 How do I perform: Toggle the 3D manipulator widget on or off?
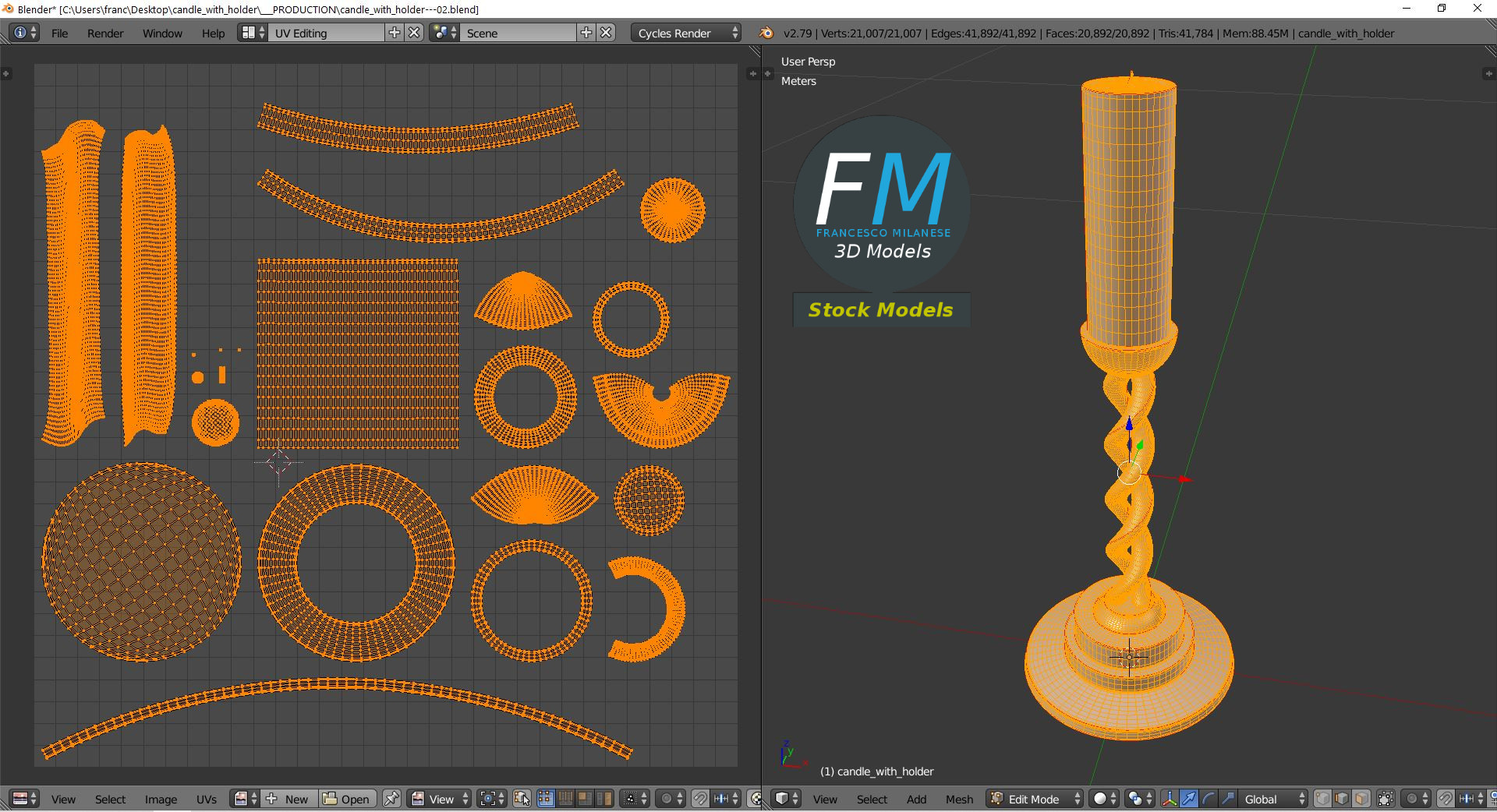click(x=1170, y=799)
